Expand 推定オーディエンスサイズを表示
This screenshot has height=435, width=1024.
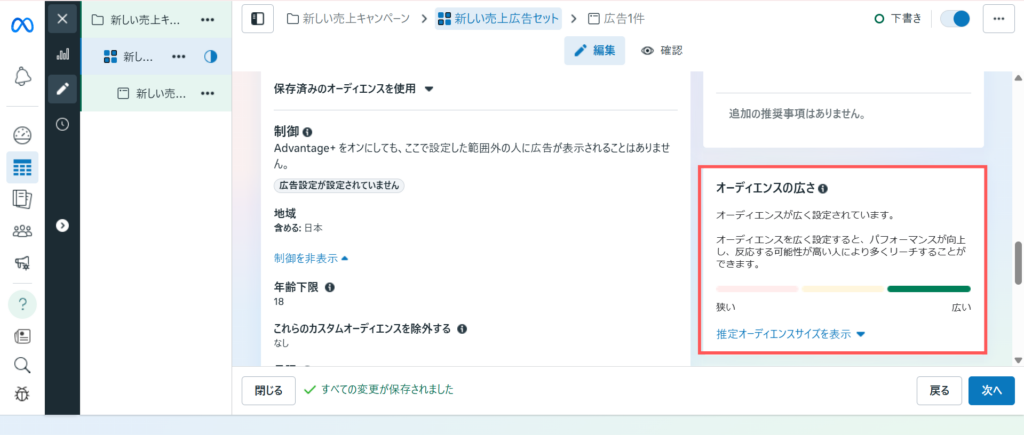pyautogui.click(x=790, y=334)
